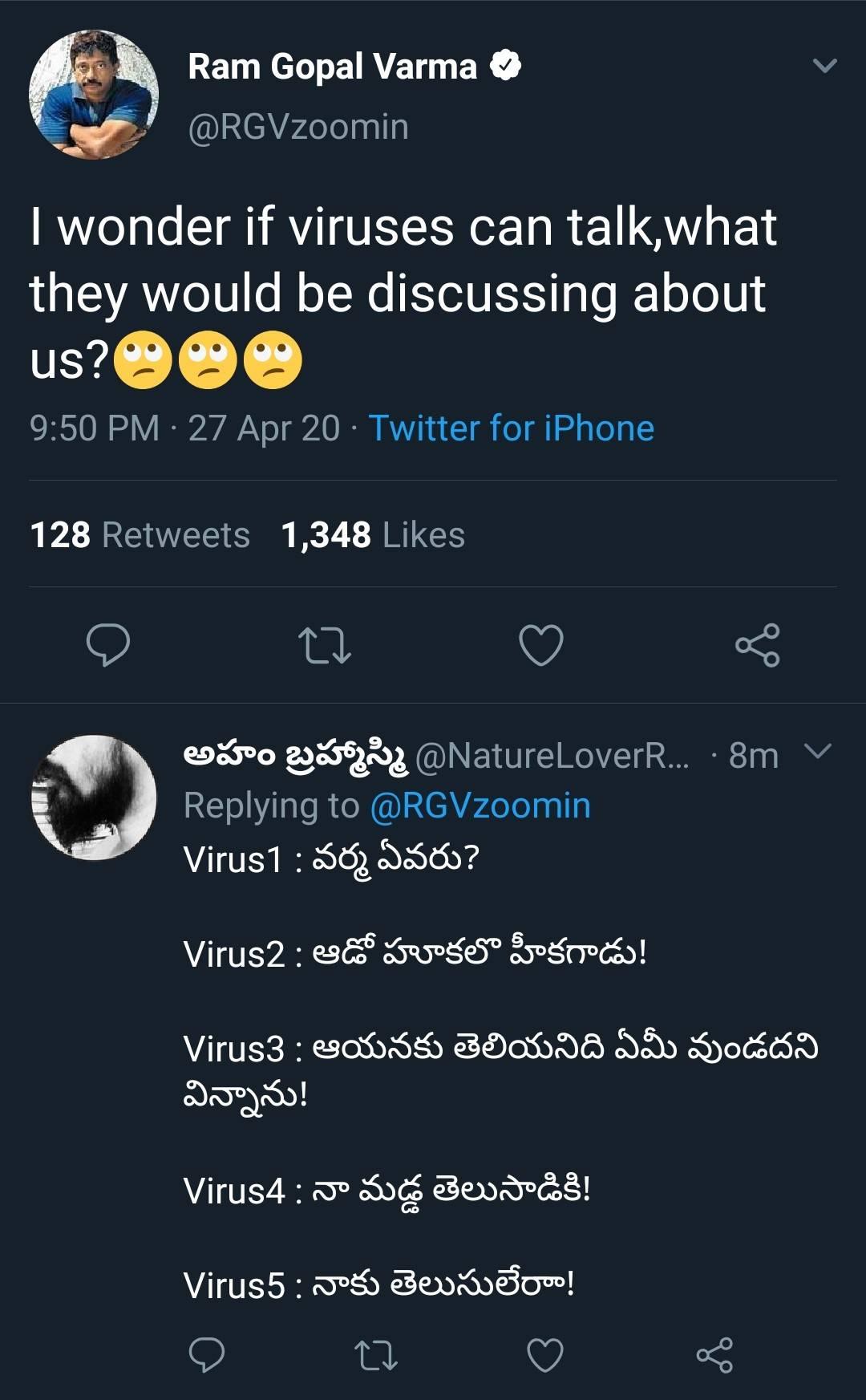866x1400 pixels.
Task: Reply to the NatureLoverR comment
Action: pyautogui.click(x=206, y=1355)
